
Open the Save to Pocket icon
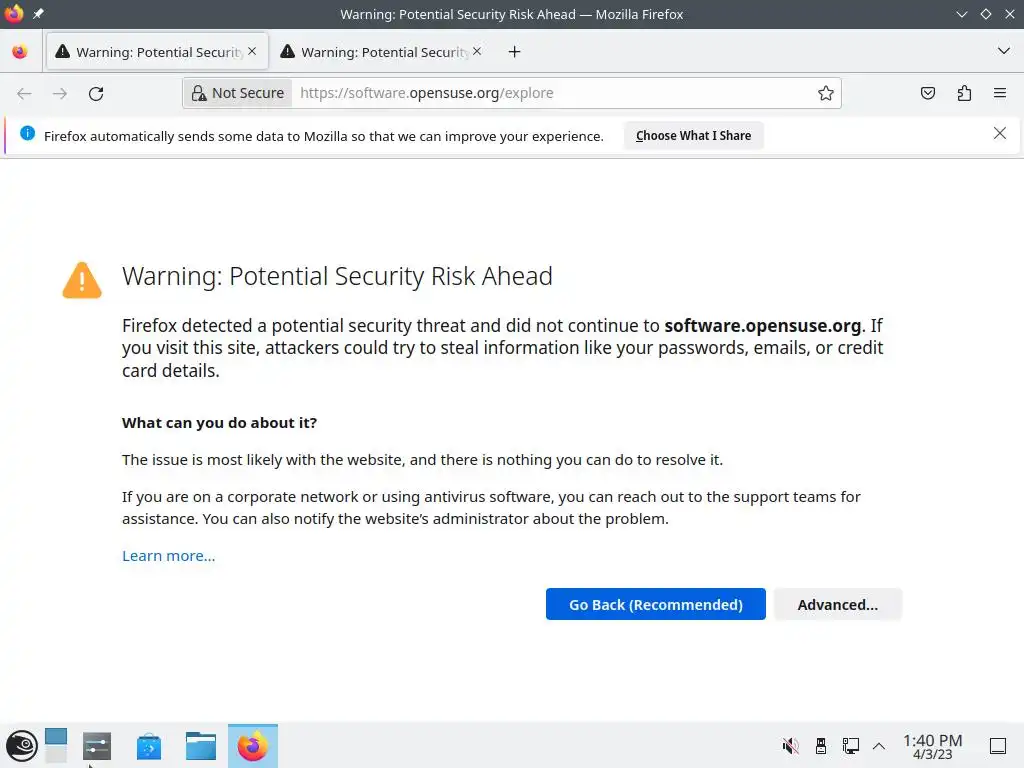pyautogui.click(x=928, y=93)
